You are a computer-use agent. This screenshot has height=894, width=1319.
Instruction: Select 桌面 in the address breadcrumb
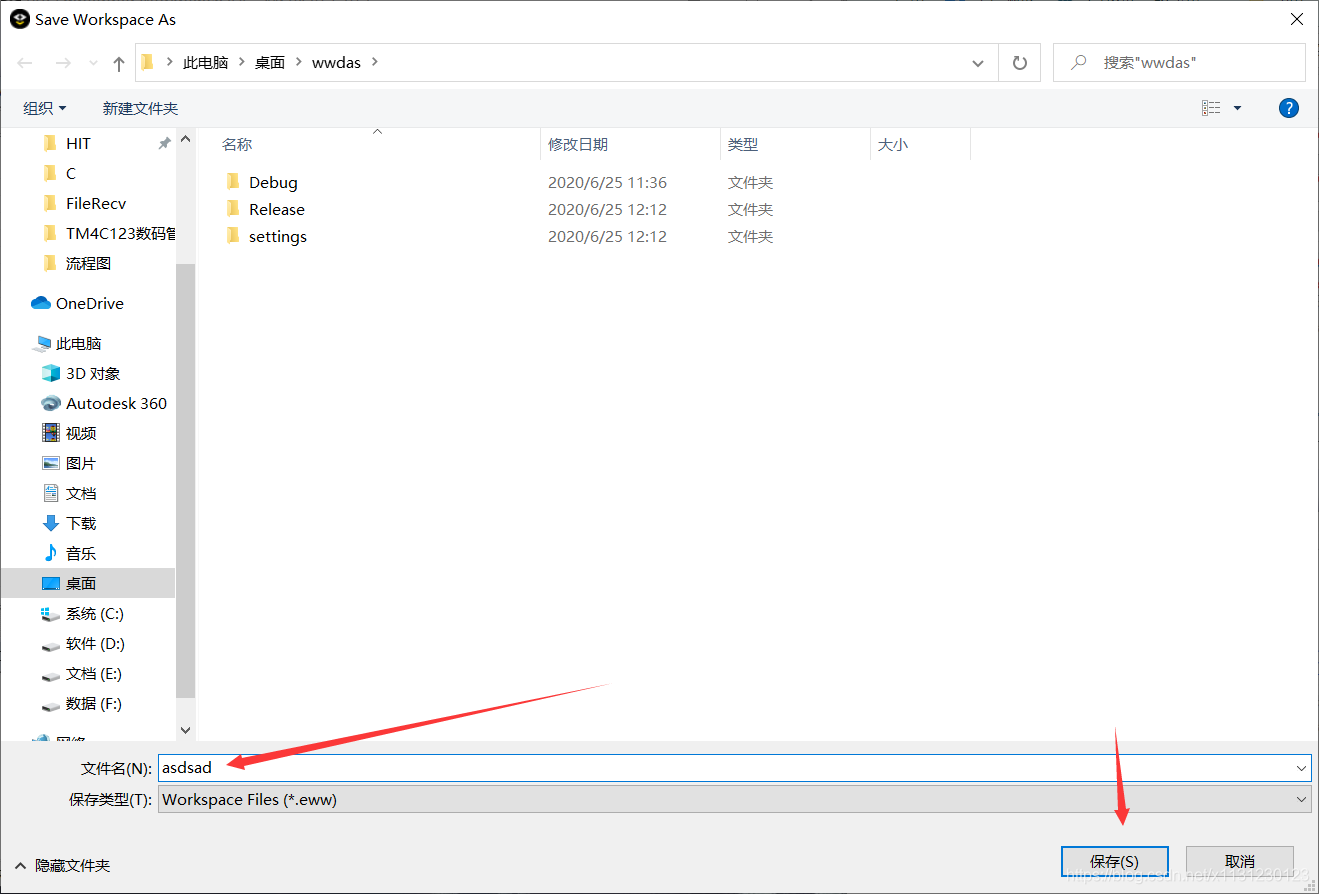[270, 62]
